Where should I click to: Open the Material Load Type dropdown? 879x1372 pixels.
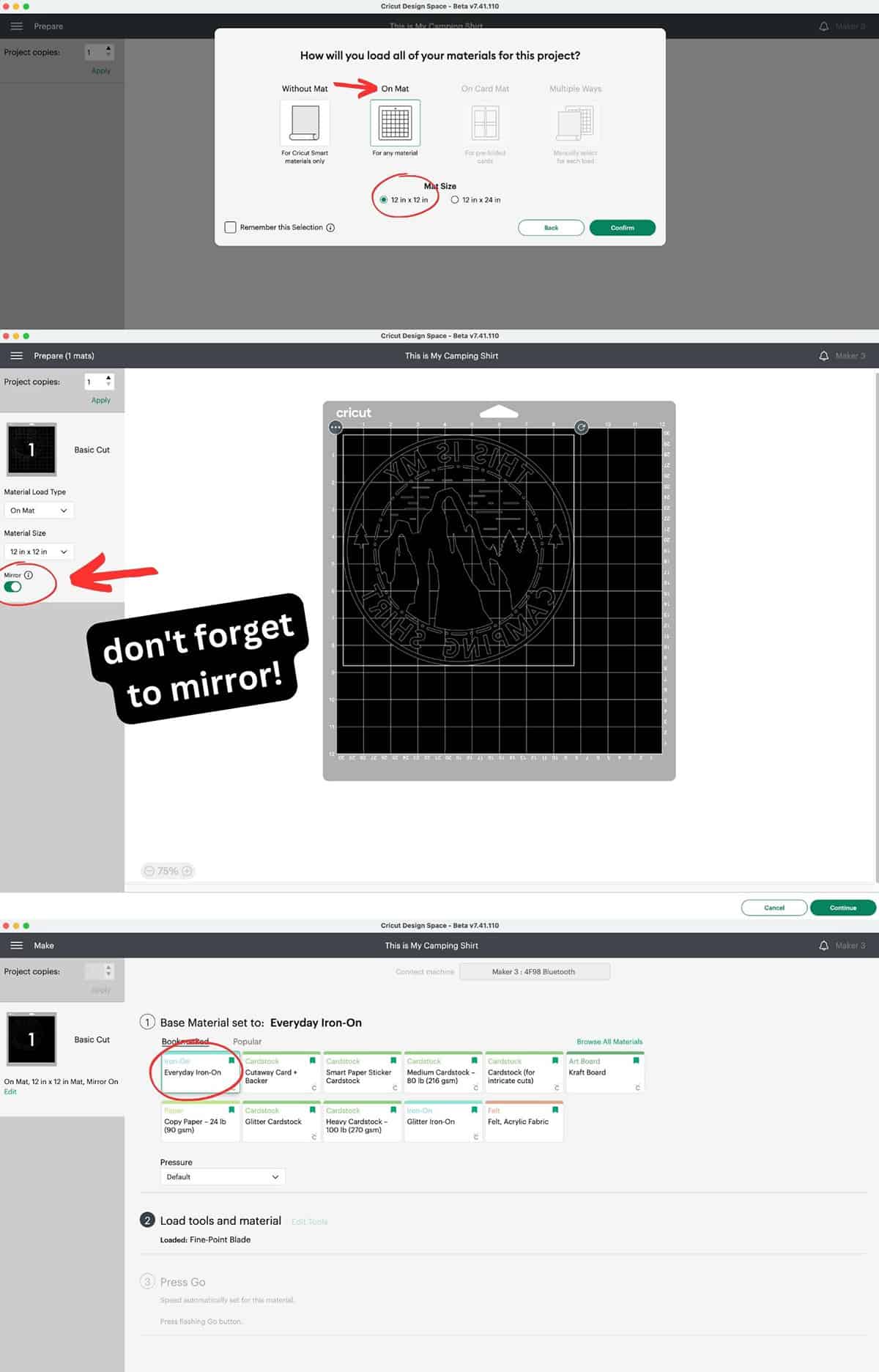pyautogui.click(x=39, y=511)
